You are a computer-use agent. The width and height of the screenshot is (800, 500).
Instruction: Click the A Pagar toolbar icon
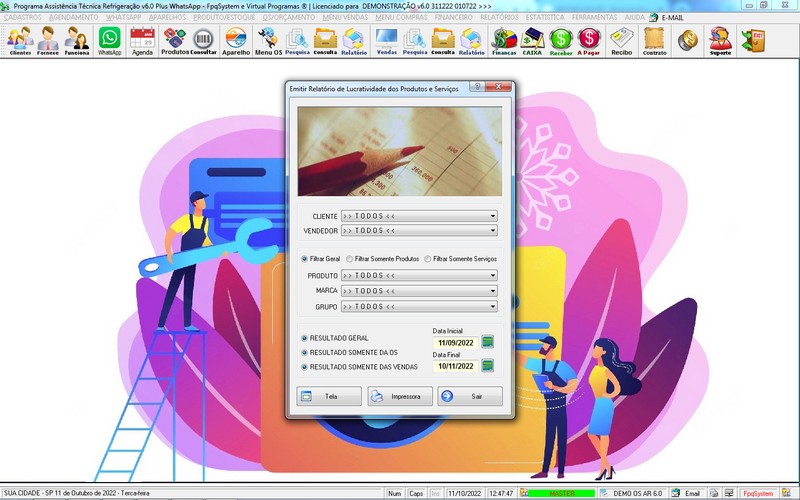pyautogui.click(x=588, y=40)
